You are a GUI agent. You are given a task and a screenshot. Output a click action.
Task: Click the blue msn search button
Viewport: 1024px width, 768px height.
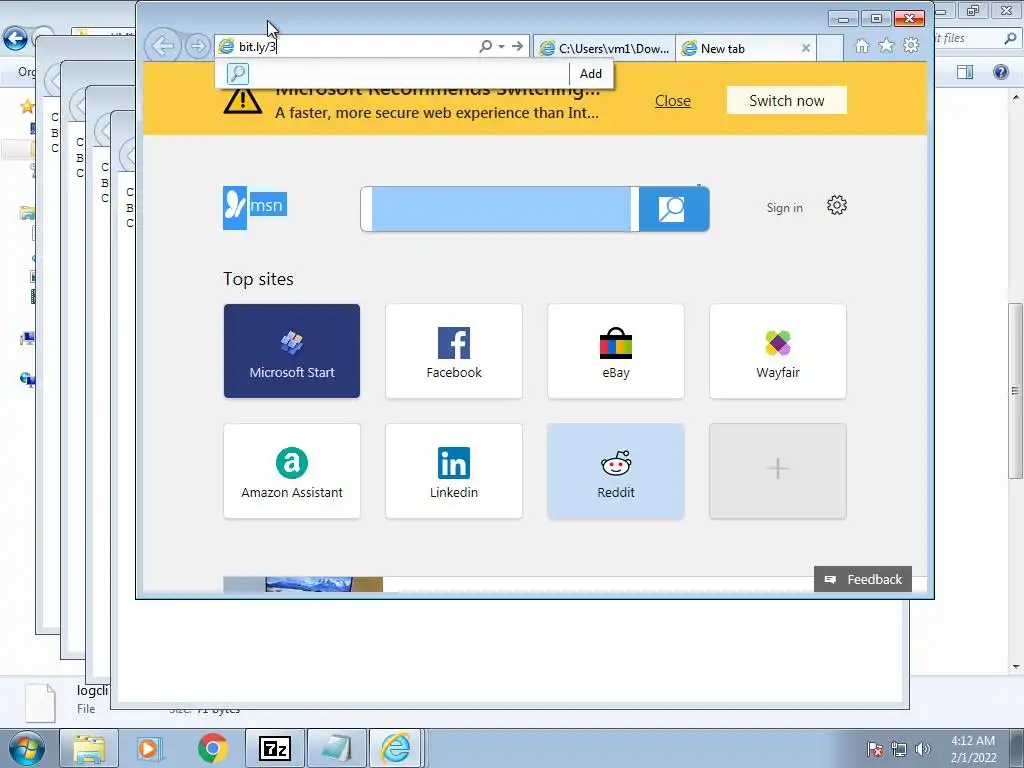point(673,209)
